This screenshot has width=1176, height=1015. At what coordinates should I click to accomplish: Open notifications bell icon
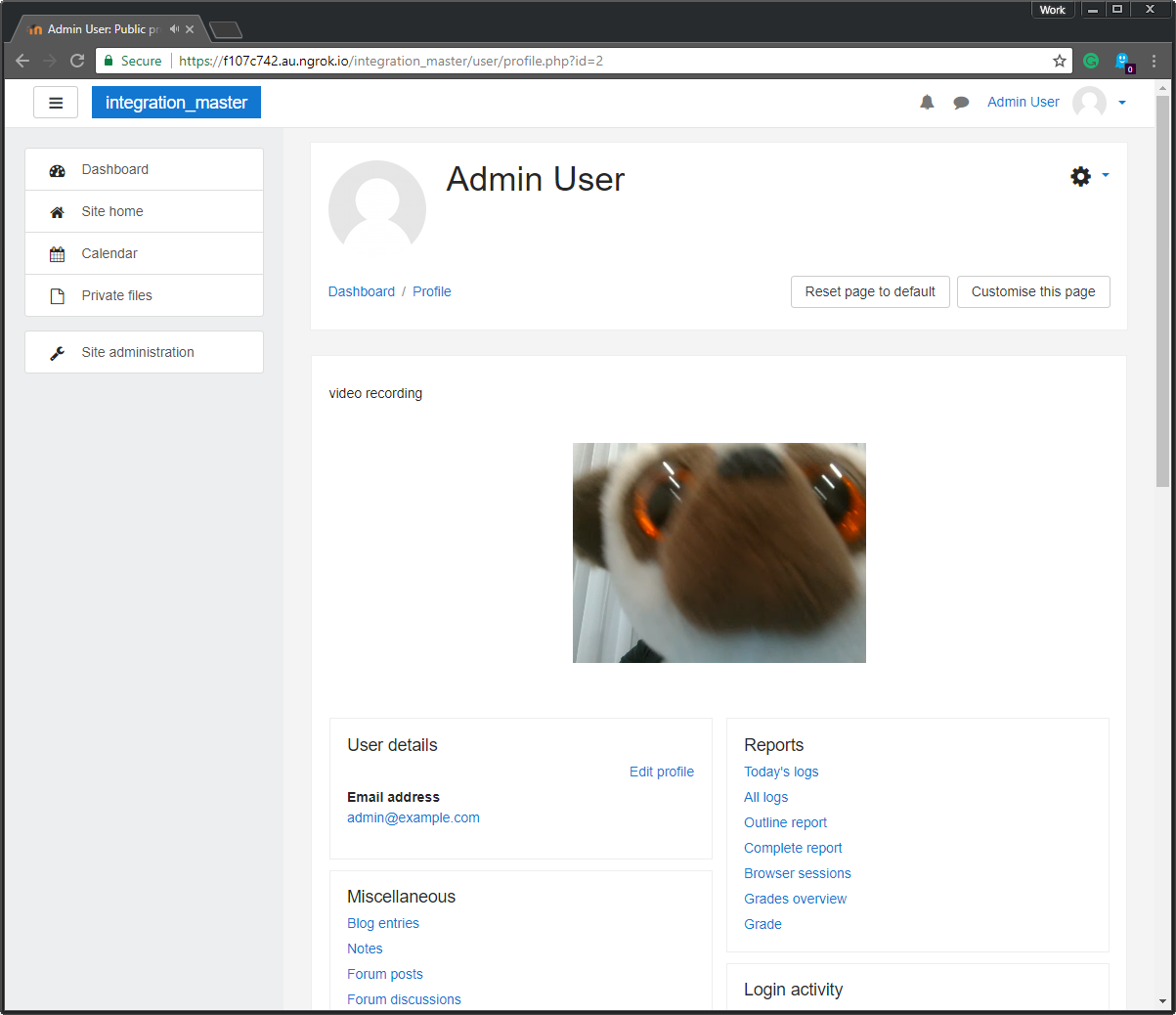click(x=927, y=102)
